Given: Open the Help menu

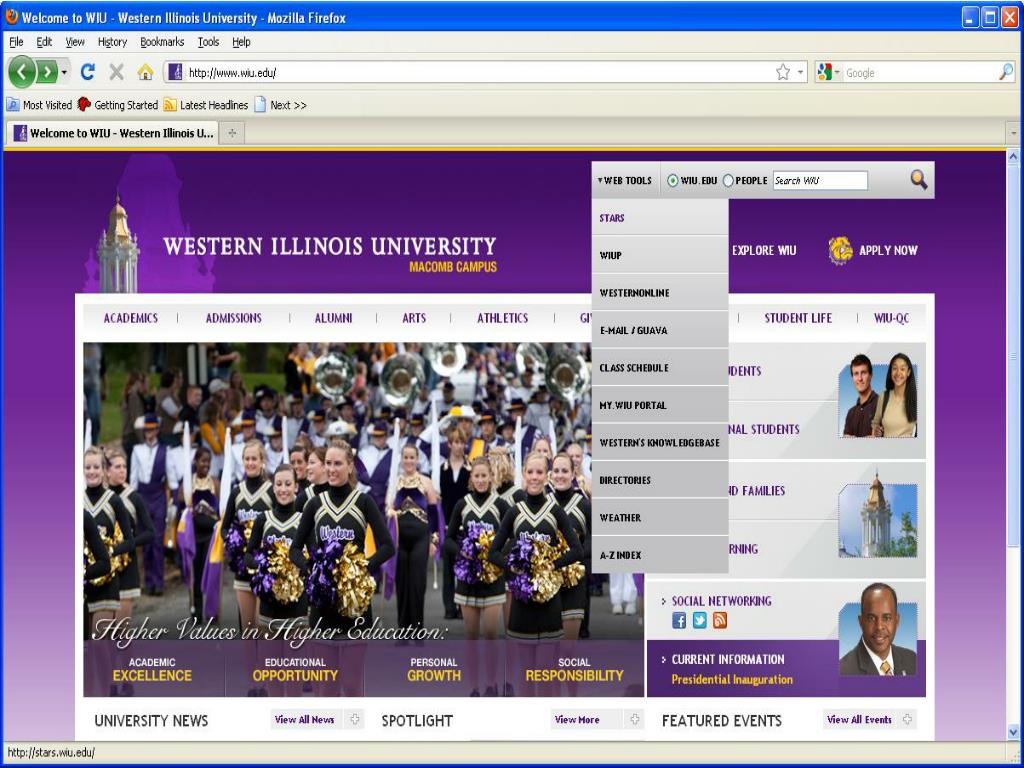Looking at the screenshot, I should tap(241, 42).
